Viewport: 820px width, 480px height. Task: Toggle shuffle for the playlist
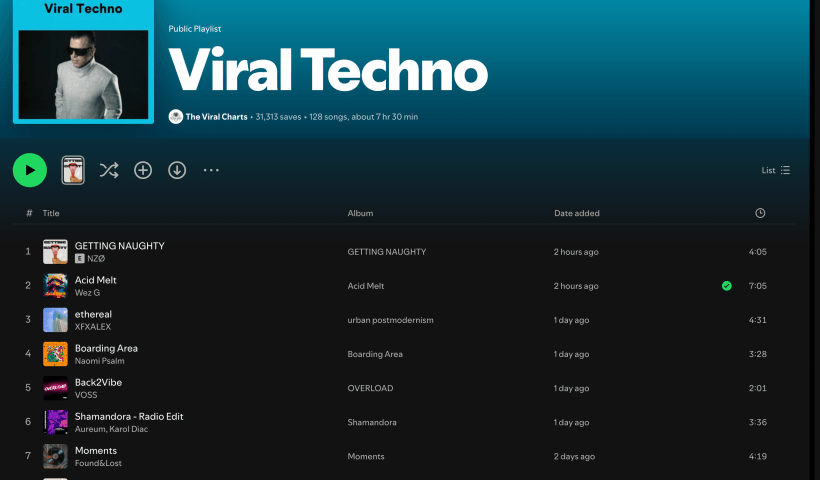pyautogui.click(x=109, y=170)
